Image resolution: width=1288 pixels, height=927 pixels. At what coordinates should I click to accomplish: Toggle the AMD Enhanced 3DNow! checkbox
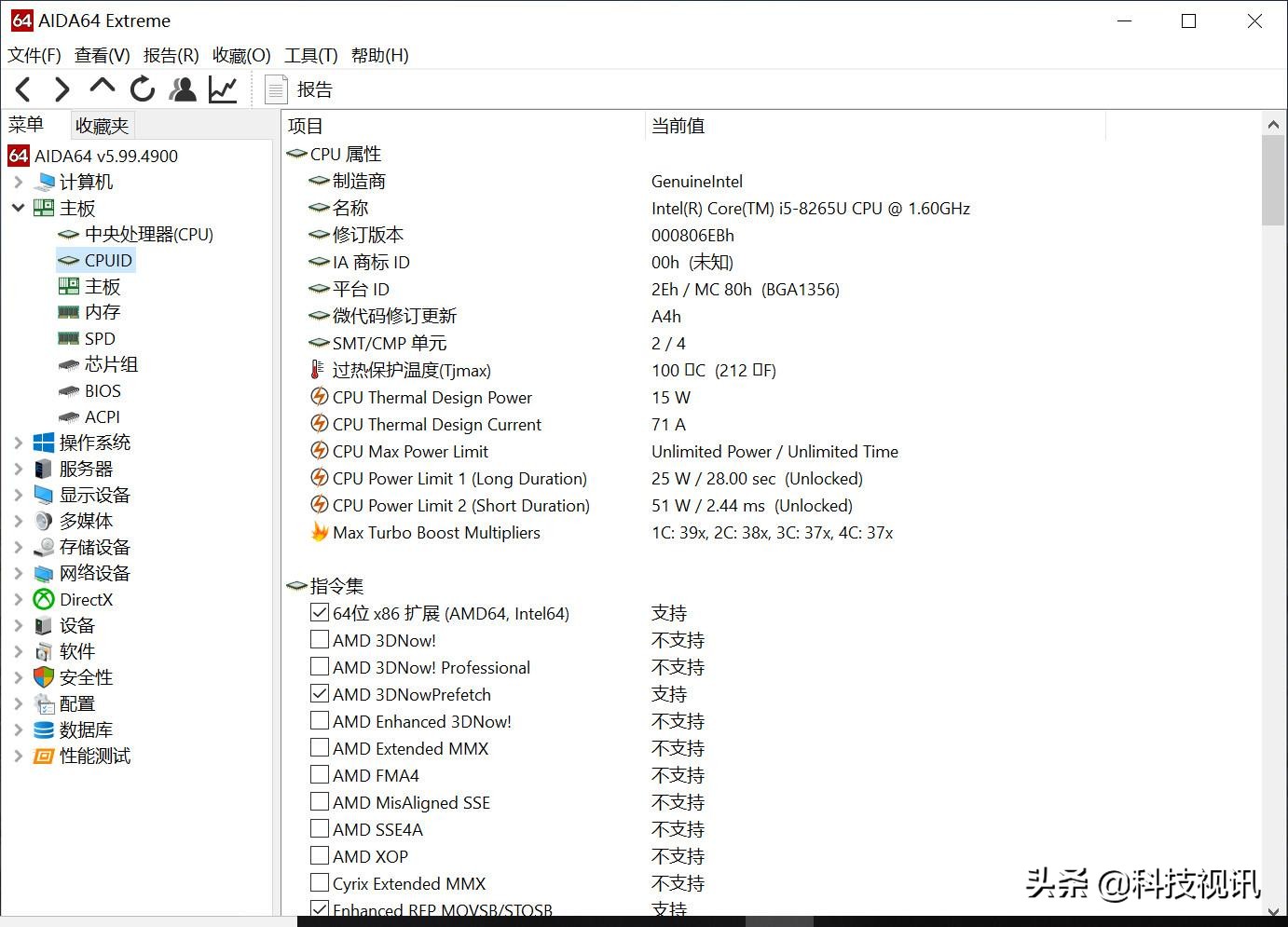320,720
